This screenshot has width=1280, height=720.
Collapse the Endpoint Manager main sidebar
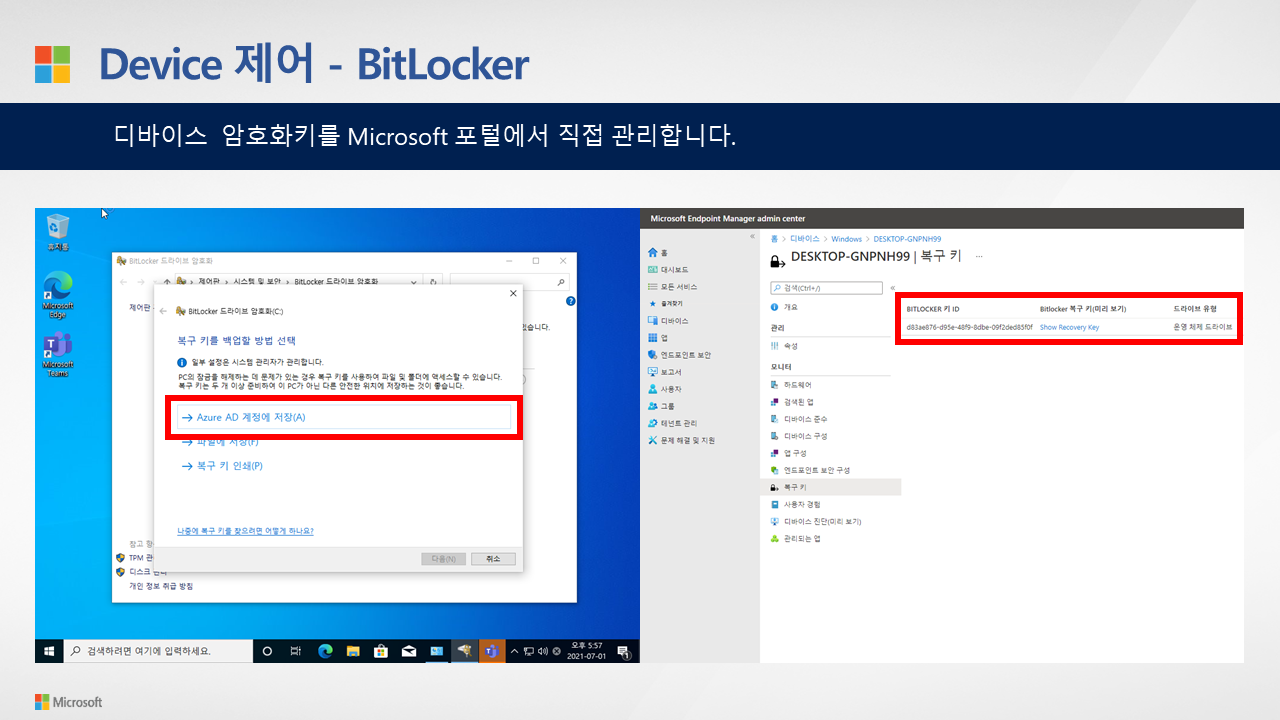[x=752, y=236]
